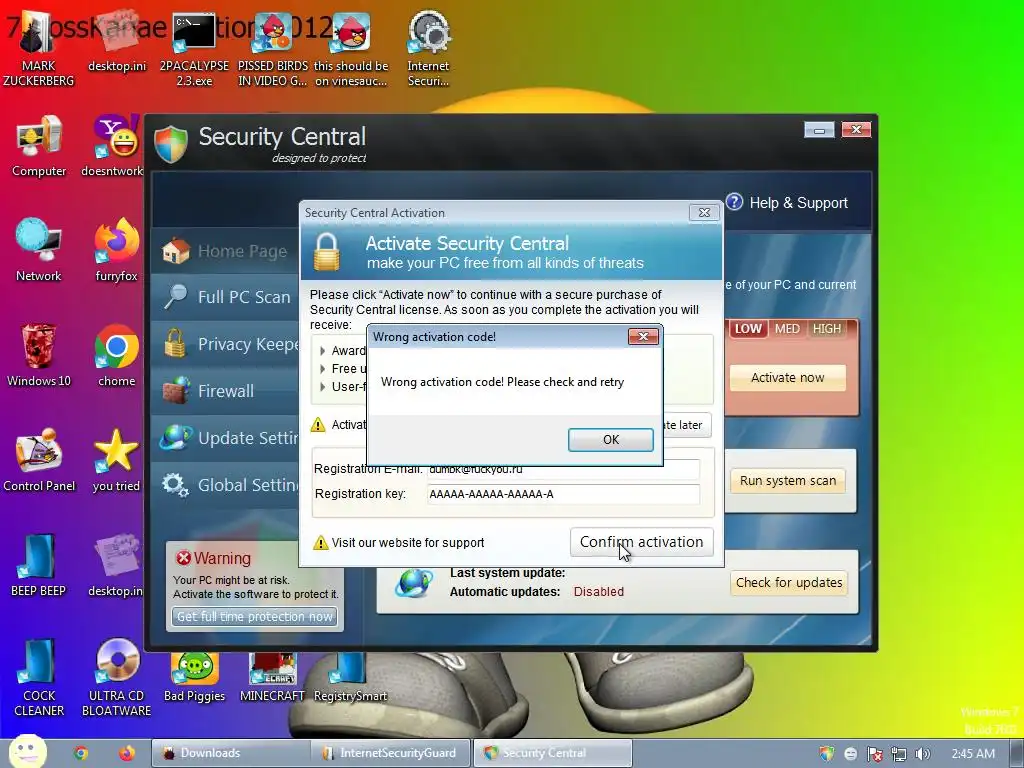This screenshot has width=1024, height=768.
Task: Click the Activate now button
Action: click(x=788, y=377)
